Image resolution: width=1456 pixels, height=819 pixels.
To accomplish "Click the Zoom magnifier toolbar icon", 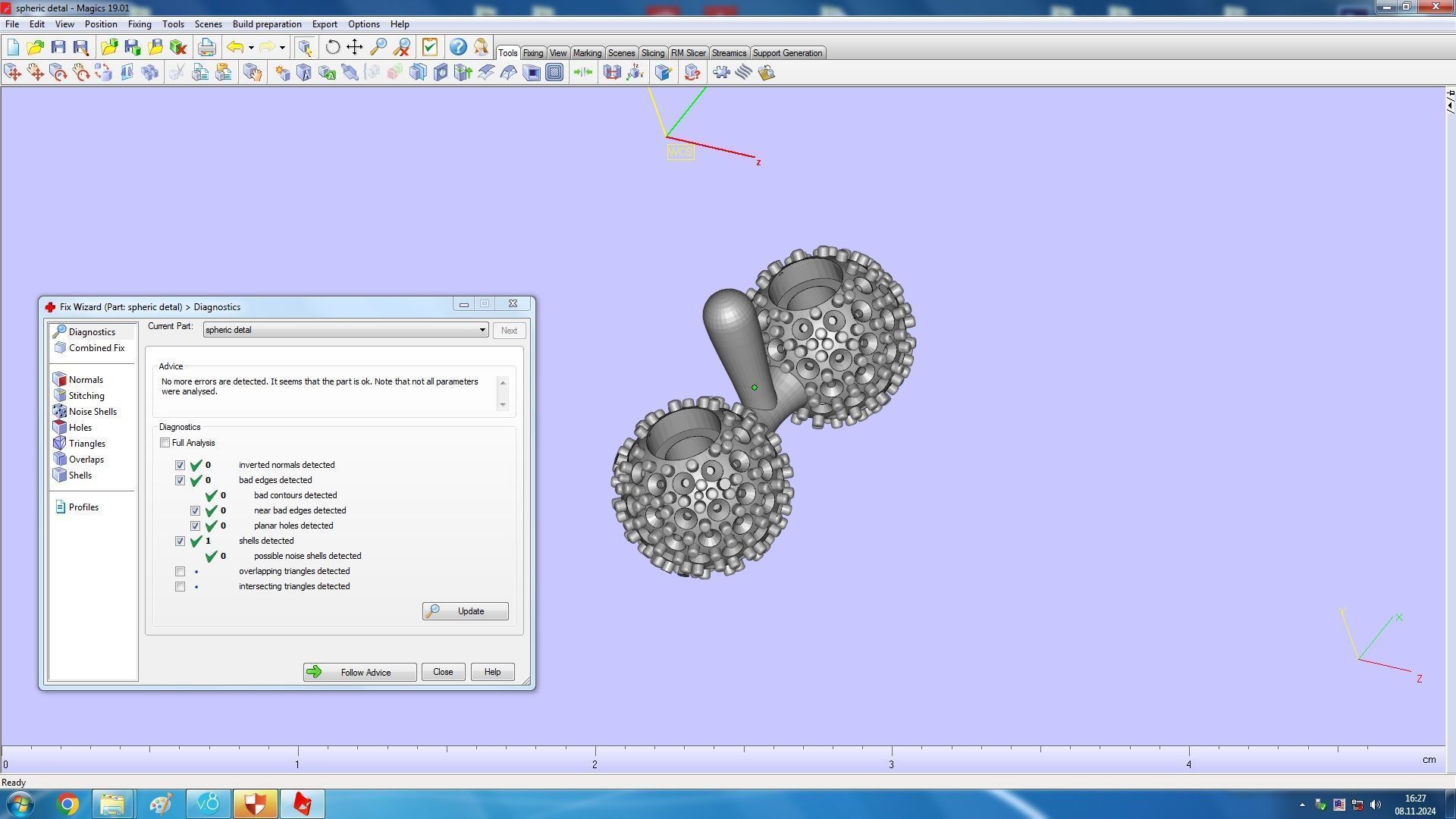I will pyautogui.click(x=378, y=47).
